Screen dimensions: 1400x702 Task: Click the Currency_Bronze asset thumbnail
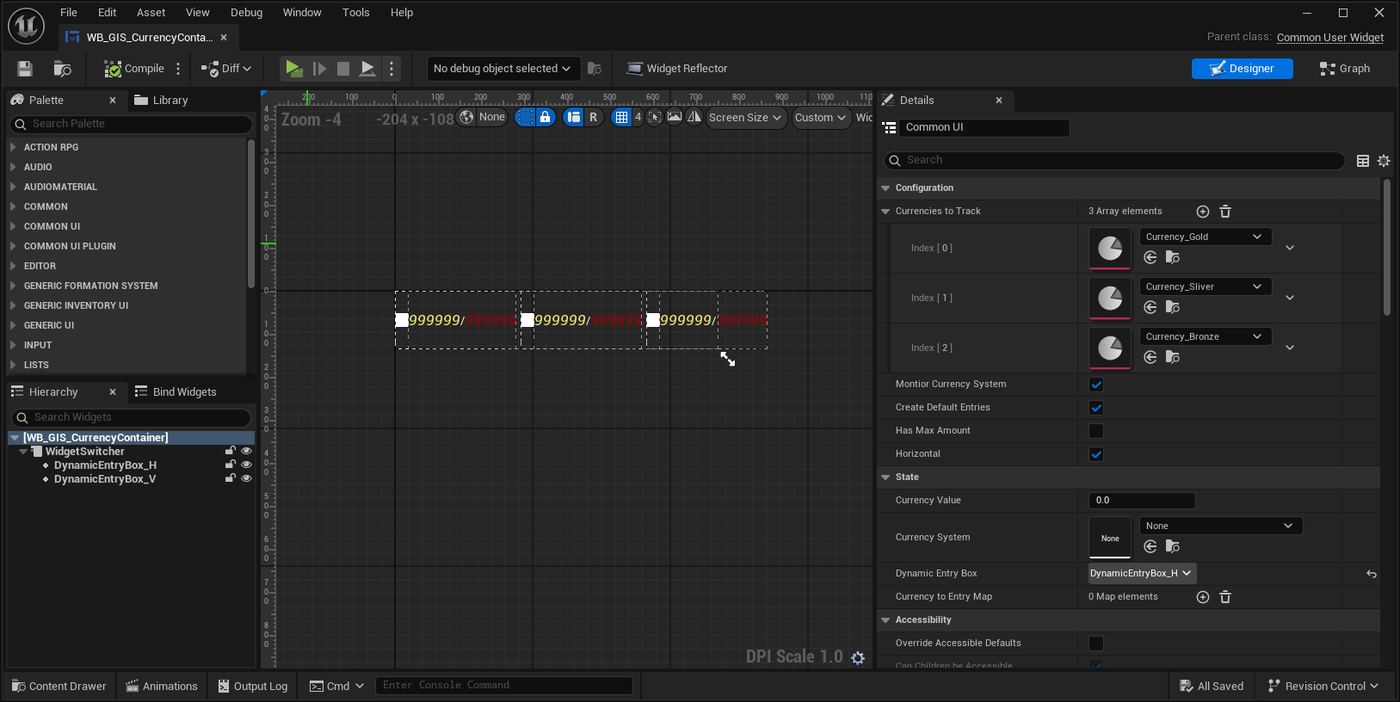[x=1110, y=348]
